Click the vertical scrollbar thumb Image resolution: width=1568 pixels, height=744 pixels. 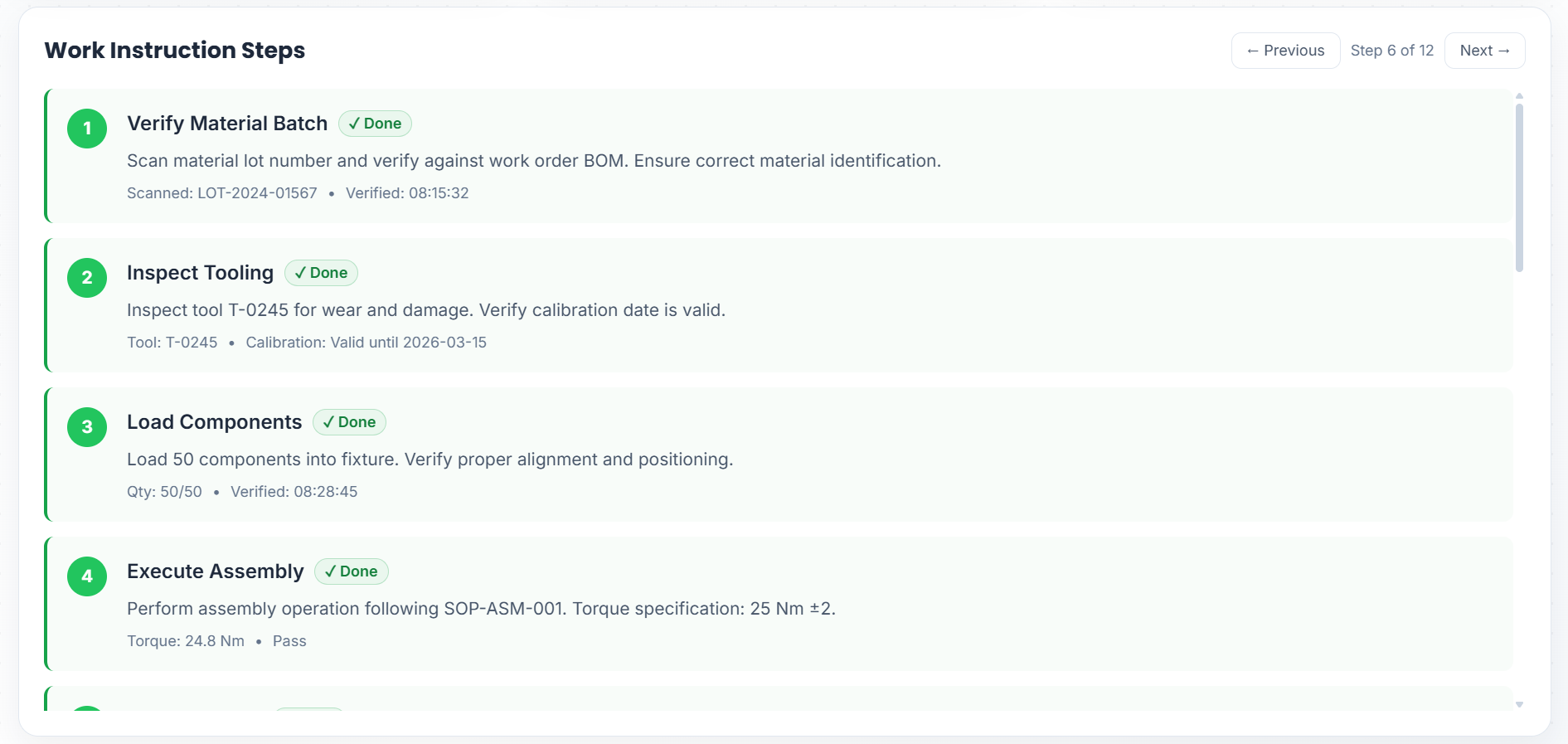coord(1519,187)
